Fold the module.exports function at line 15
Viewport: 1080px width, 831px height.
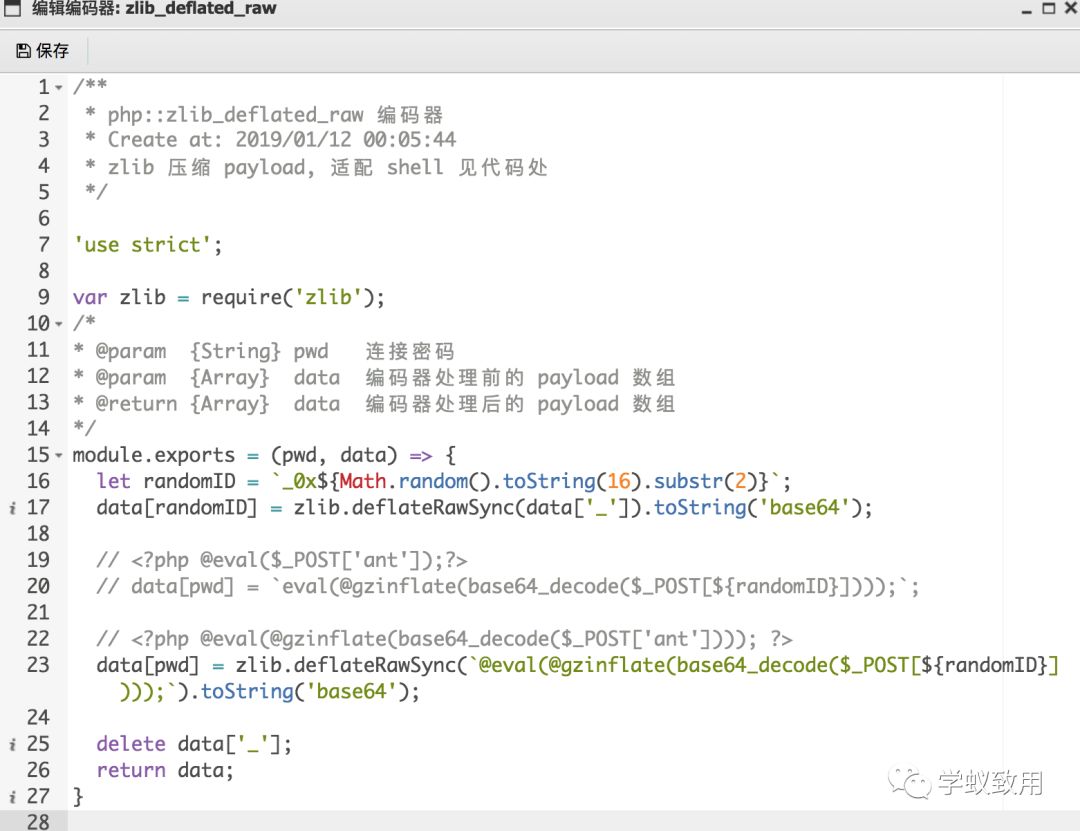pyautogui.click(x=59, y=455)
